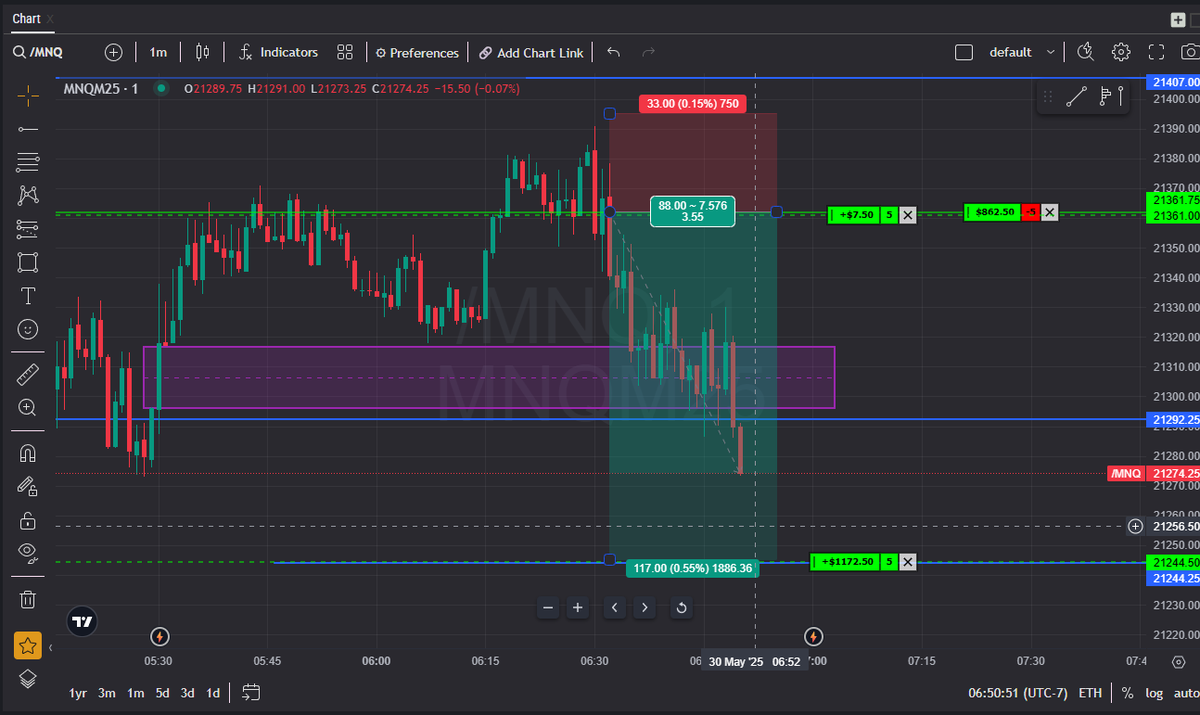Toggle the favorites star toolbar
The width and height of the screenshot is (1200, 715).
click(28, 646)
